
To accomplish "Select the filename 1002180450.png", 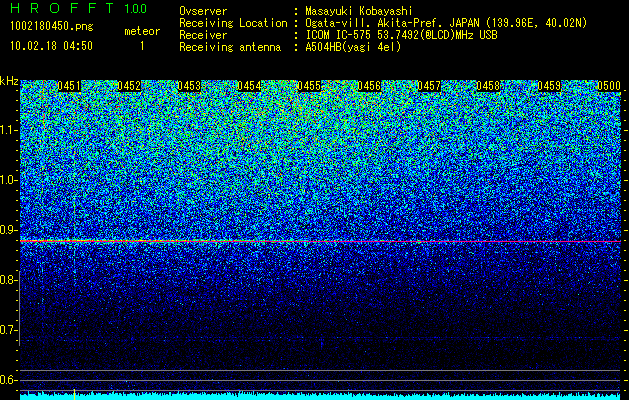I will (52, 26).
